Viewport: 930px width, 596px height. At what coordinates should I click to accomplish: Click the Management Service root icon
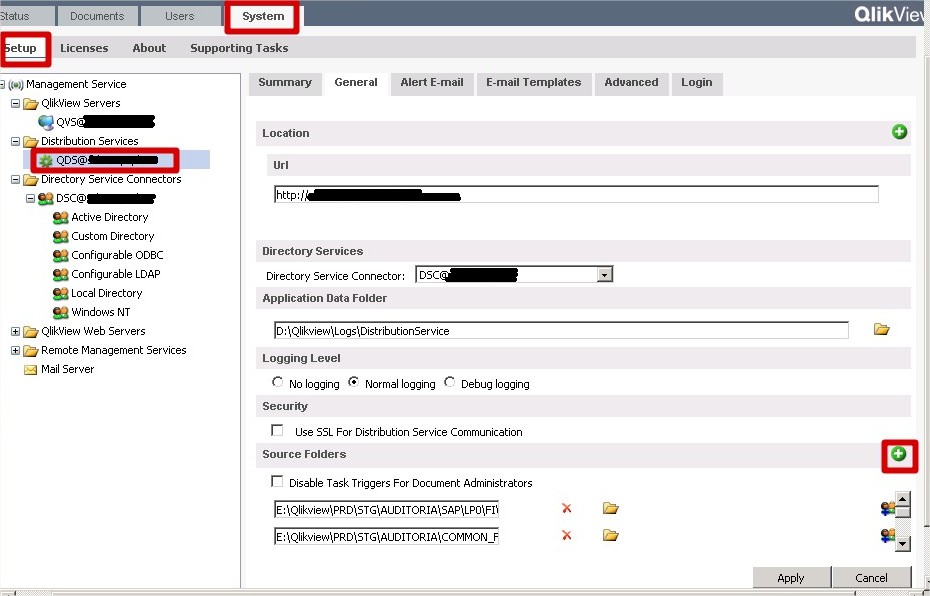16,84
